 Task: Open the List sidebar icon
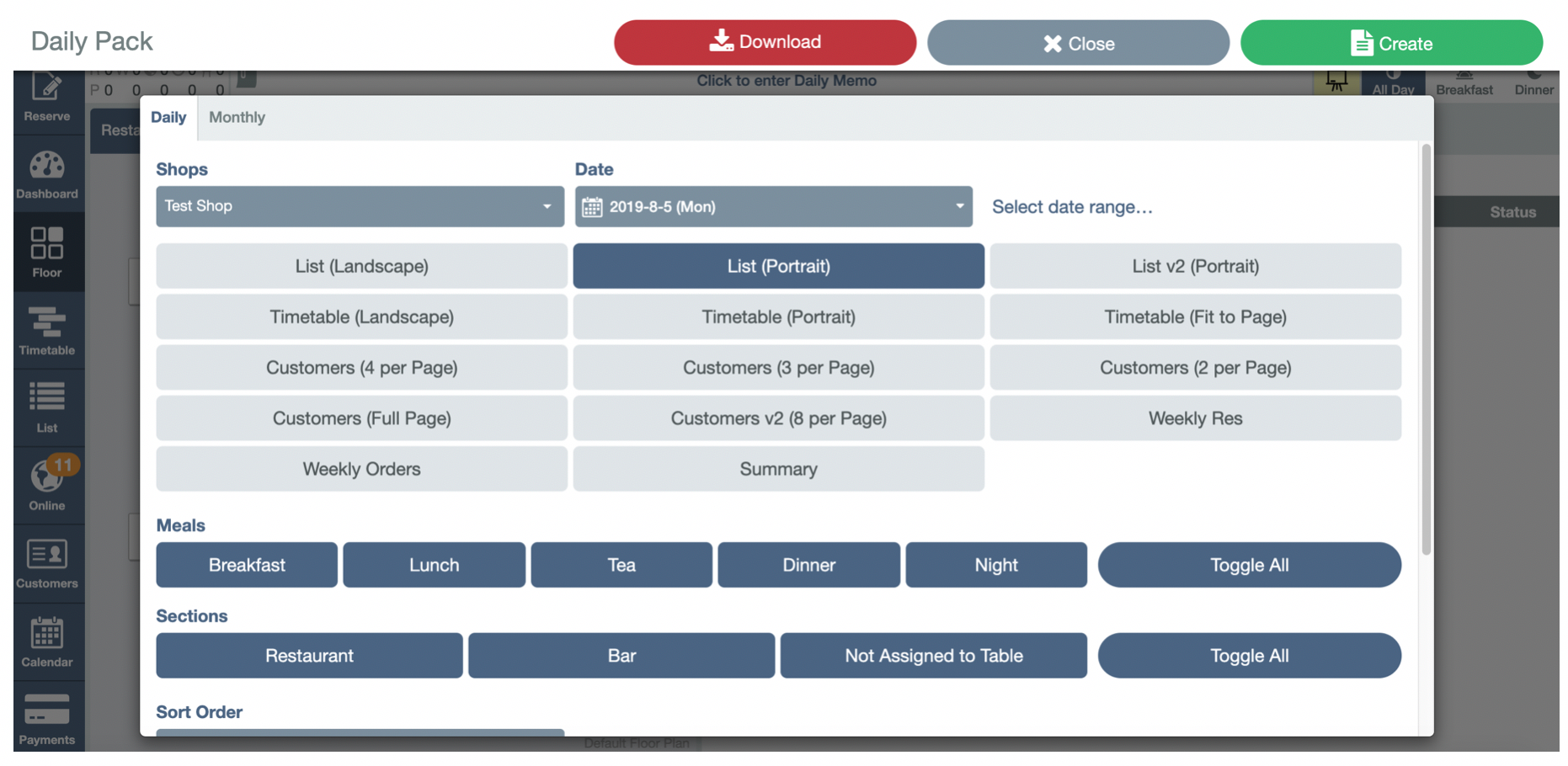tap(47, 407)
